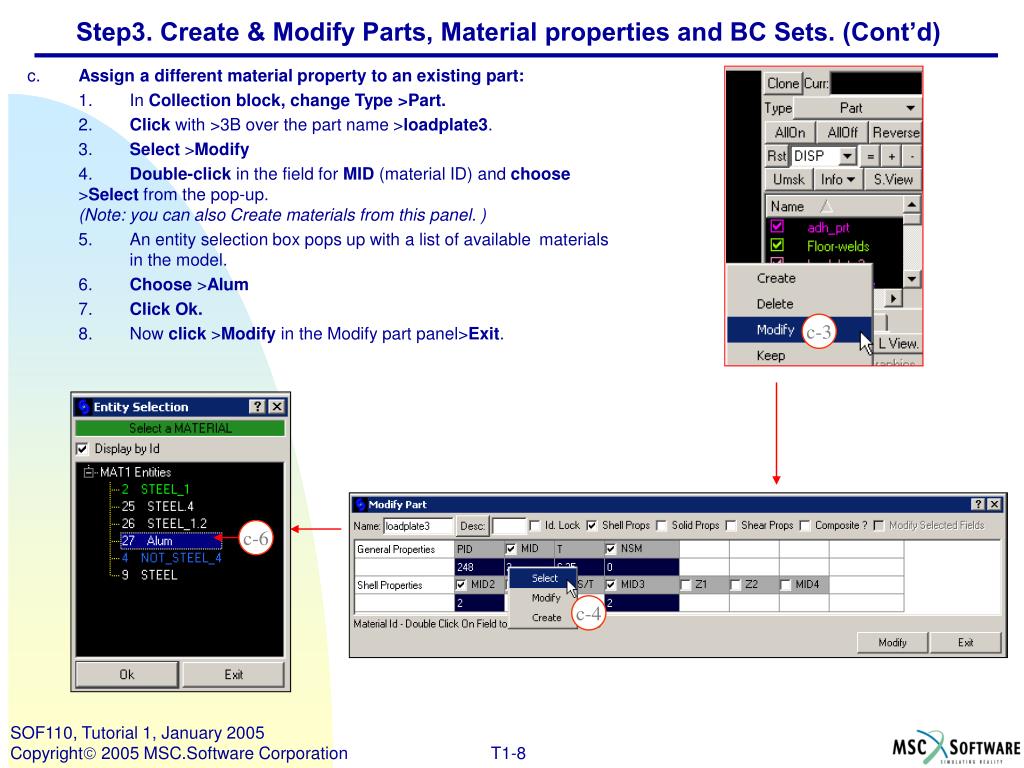The width and height of the screenshot is (1024, 768).
Task: Toggle the MID2 checkbox in Shell Properties
Action: click(461, 584)
